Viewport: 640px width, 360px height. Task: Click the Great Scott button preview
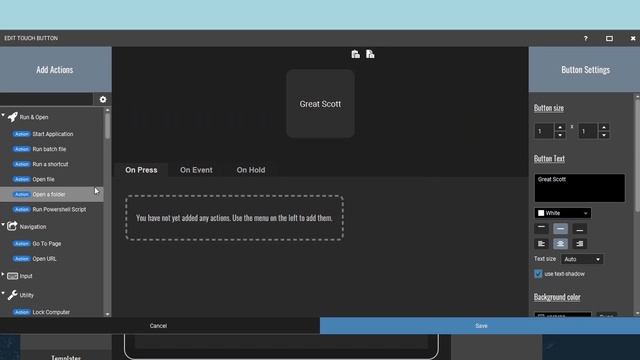click(320, 104)
